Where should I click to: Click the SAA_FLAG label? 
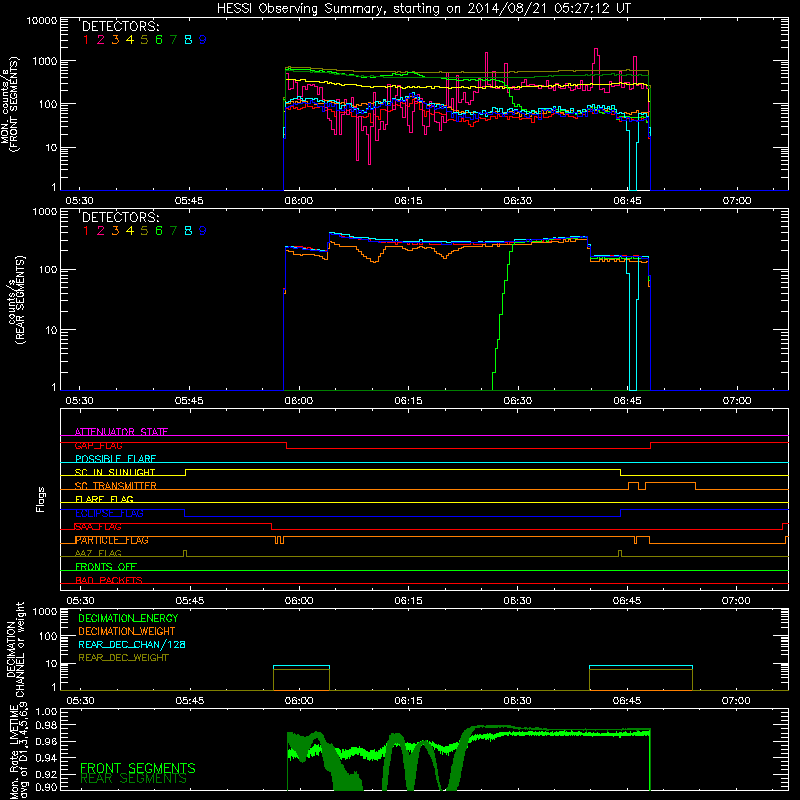(98, 527)
